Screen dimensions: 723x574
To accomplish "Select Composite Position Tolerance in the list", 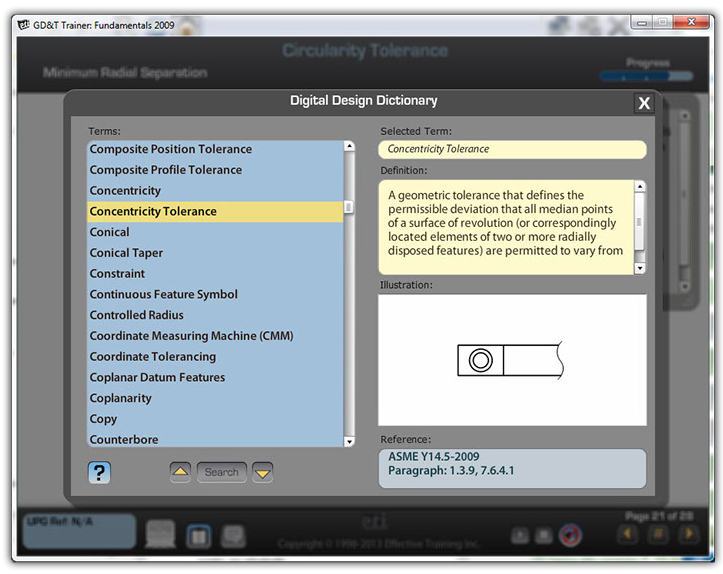I will point(170,149).
